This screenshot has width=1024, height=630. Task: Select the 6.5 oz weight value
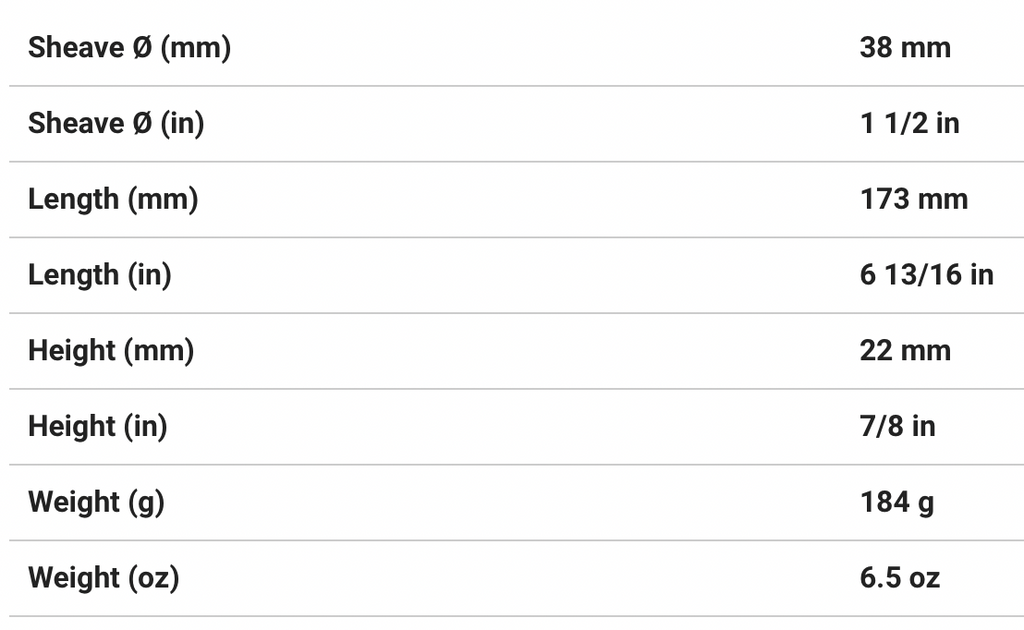coord(900,578)
